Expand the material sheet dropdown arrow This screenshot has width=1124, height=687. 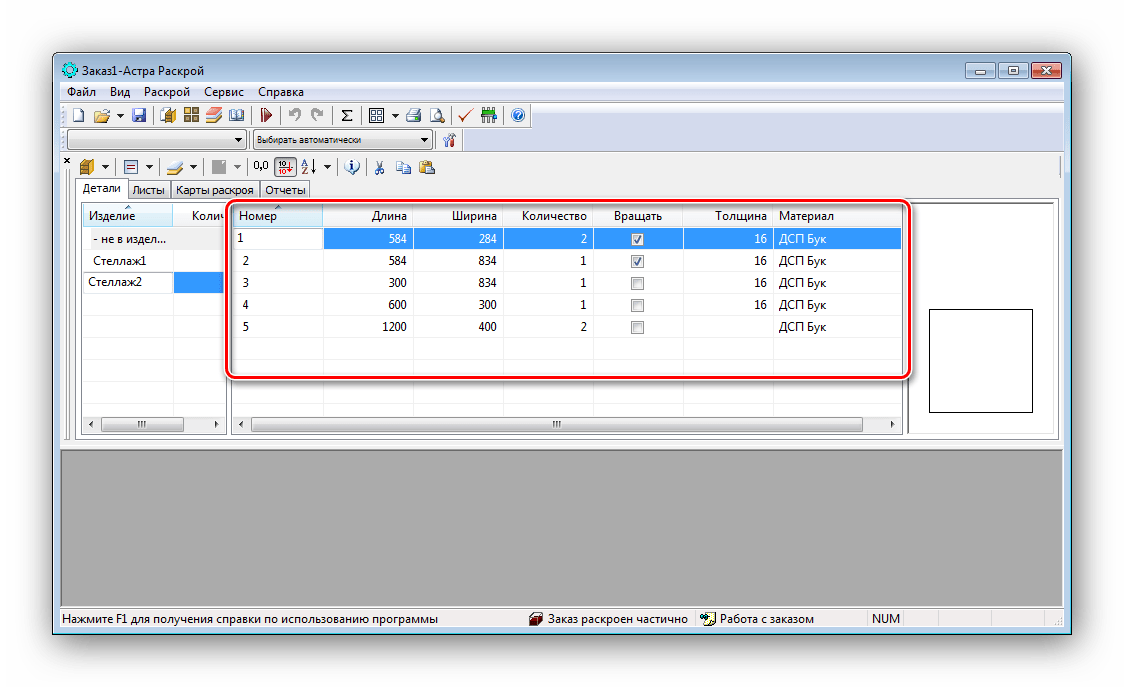pos(194,167)
